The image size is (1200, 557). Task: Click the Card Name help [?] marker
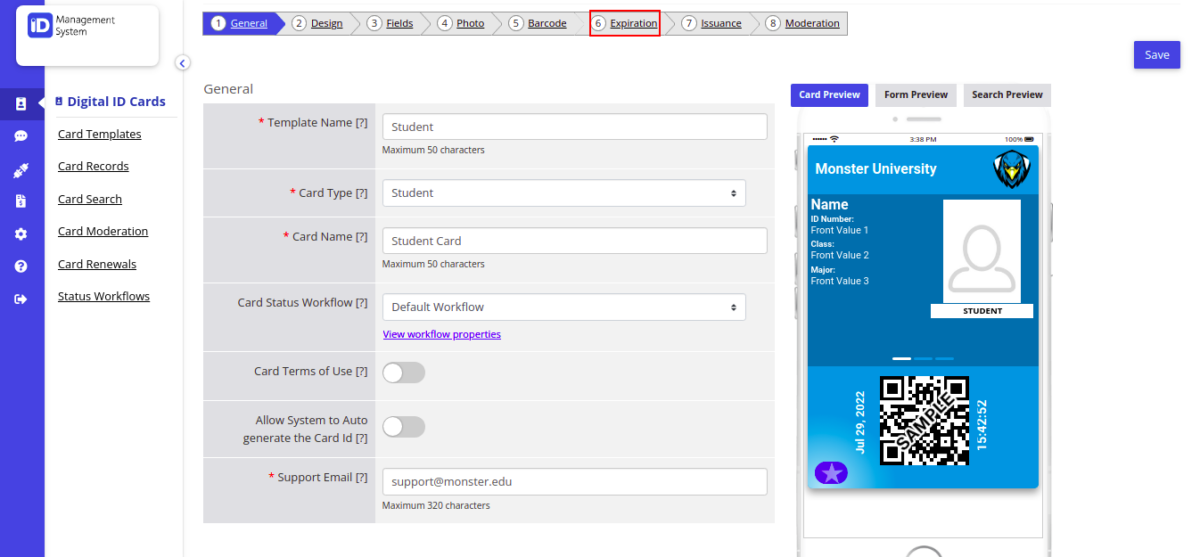pyautogui.click(x=362, y=237)
